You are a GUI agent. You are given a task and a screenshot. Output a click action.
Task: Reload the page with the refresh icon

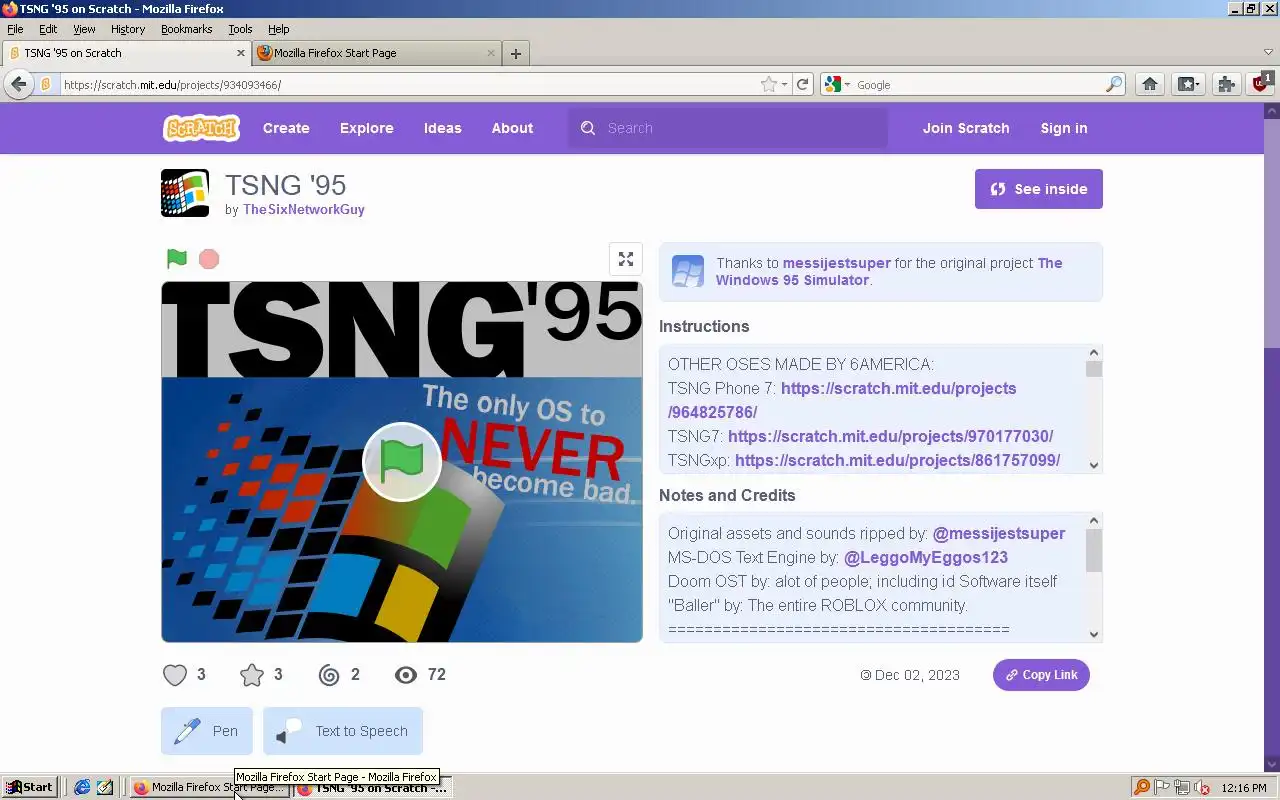click(x=802, y=85)
